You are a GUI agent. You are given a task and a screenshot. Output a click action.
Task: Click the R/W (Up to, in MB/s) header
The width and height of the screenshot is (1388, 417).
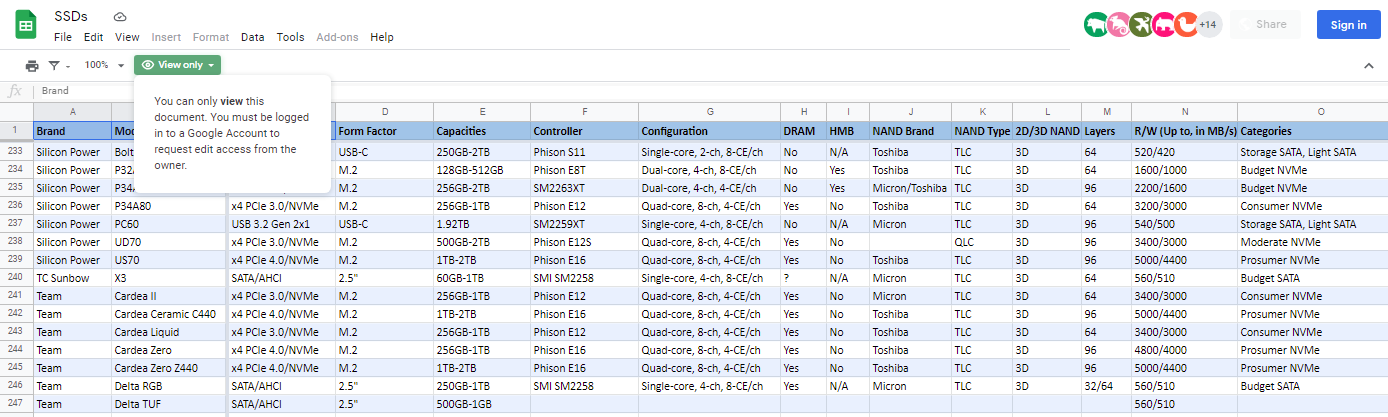coord(1184,131)
